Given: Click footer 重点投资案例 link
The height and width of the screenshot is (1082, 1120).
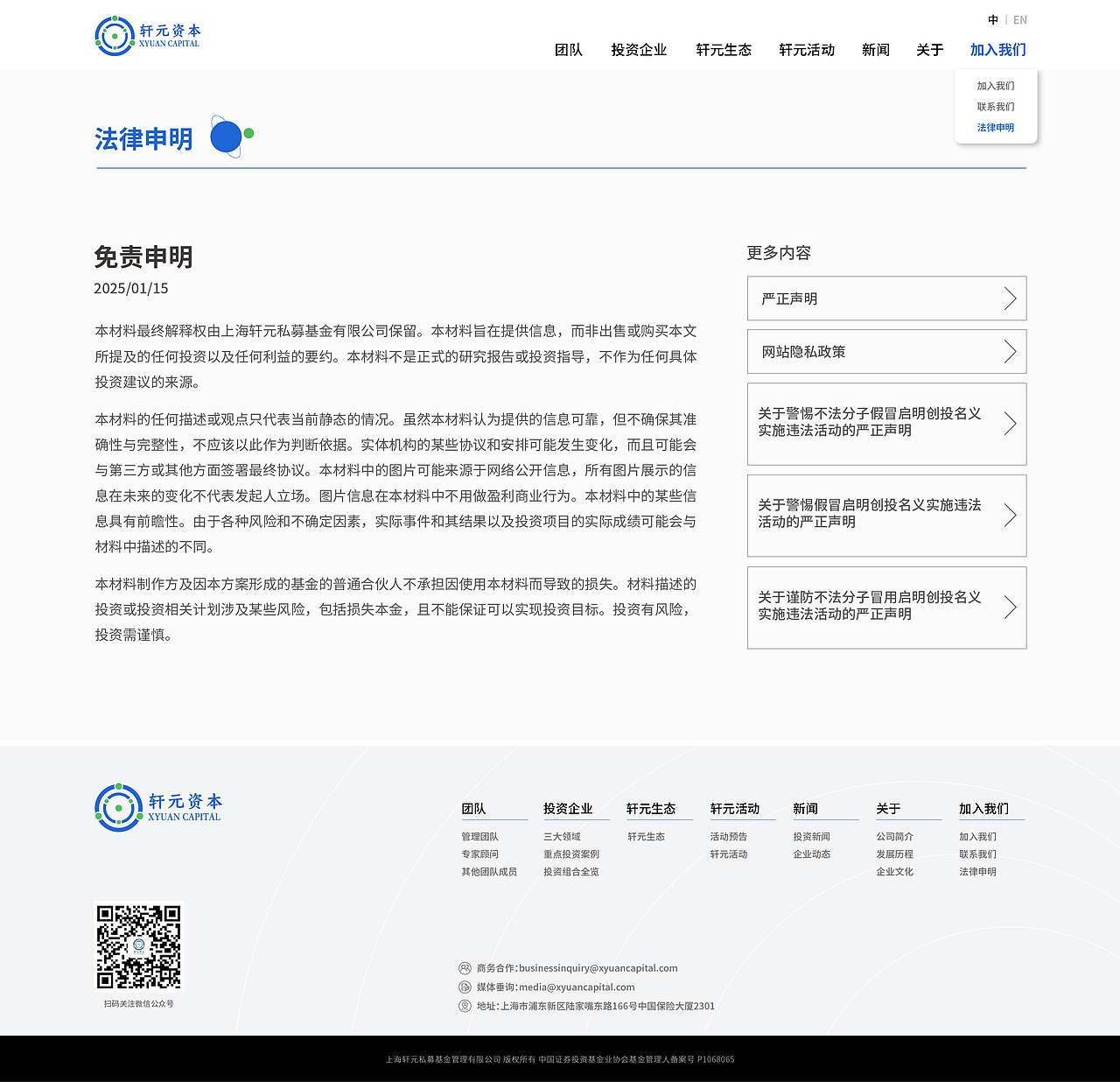Looking at the screenshot, I should (571, 854).
